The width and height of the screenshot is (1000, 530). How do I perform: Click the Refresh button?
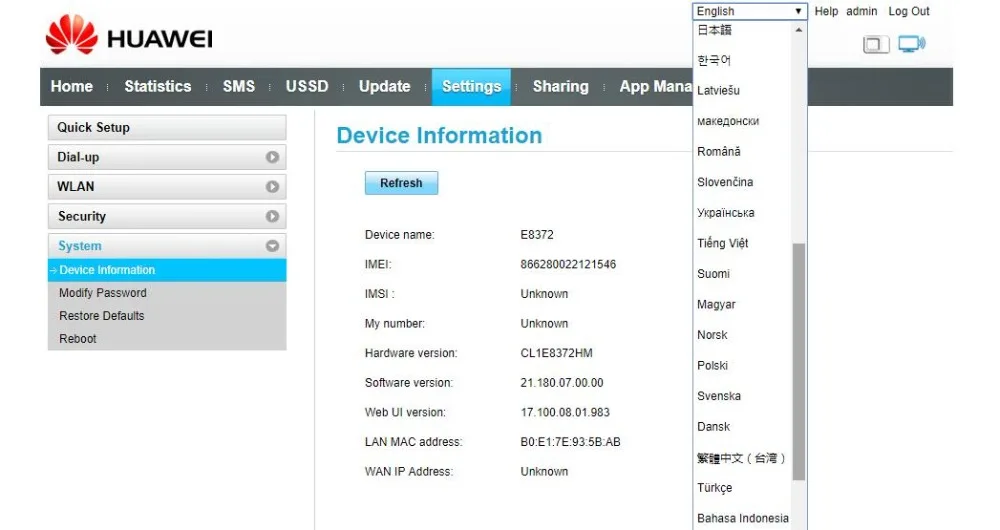pos(401,183)
